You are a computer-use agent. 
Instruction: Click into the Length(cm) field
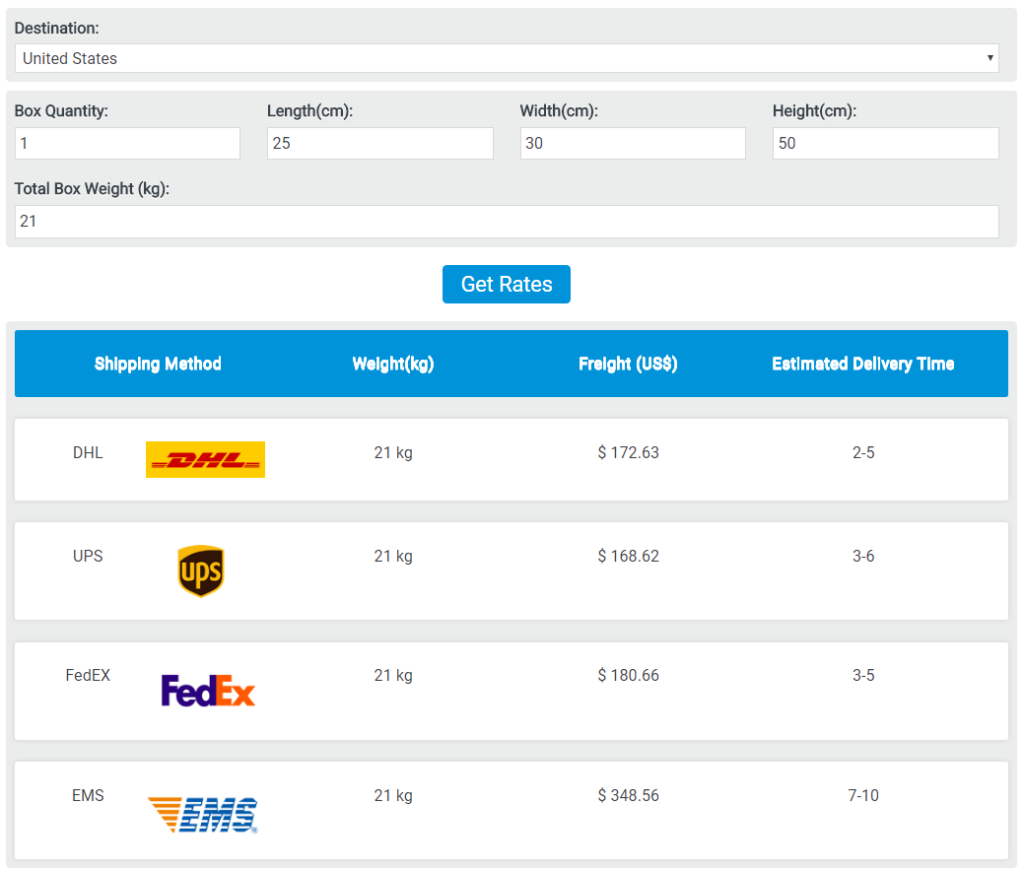380,143
